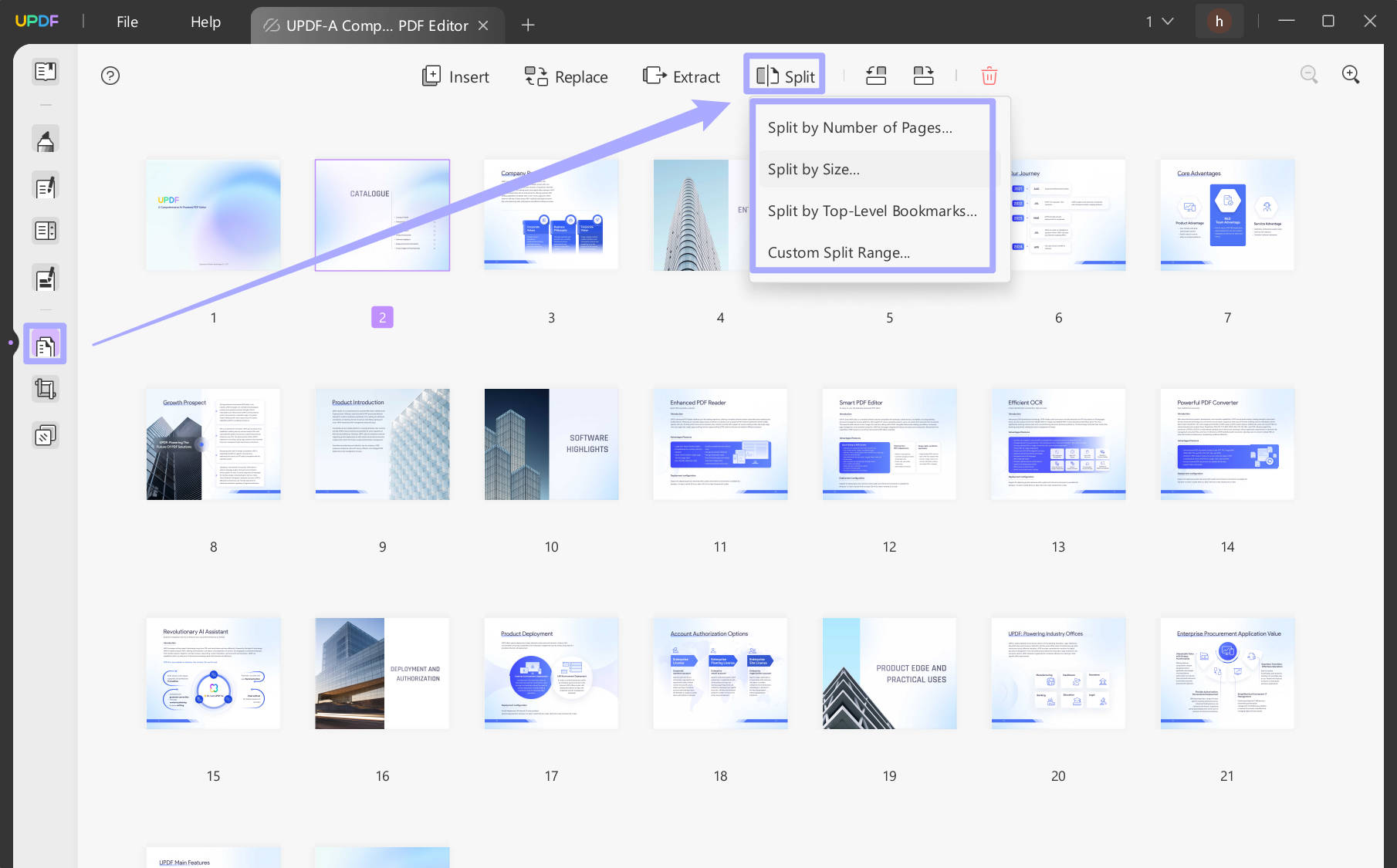This screenshot has width=1397, height=868.
Task: Delete the selected page with trash icon
Action: (x=989, y=75)
